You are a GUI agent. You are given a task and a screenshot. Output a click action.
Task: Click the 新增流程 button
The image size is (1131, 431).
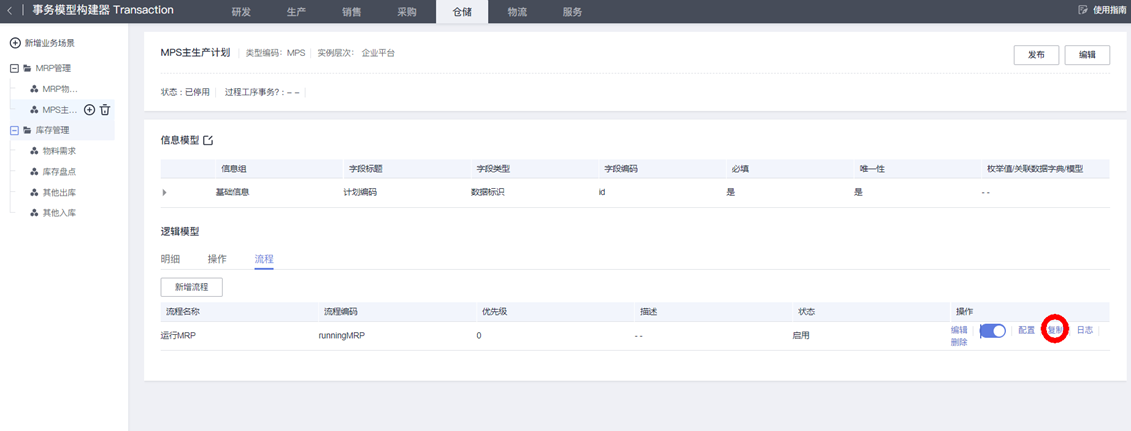coord(191,287)
